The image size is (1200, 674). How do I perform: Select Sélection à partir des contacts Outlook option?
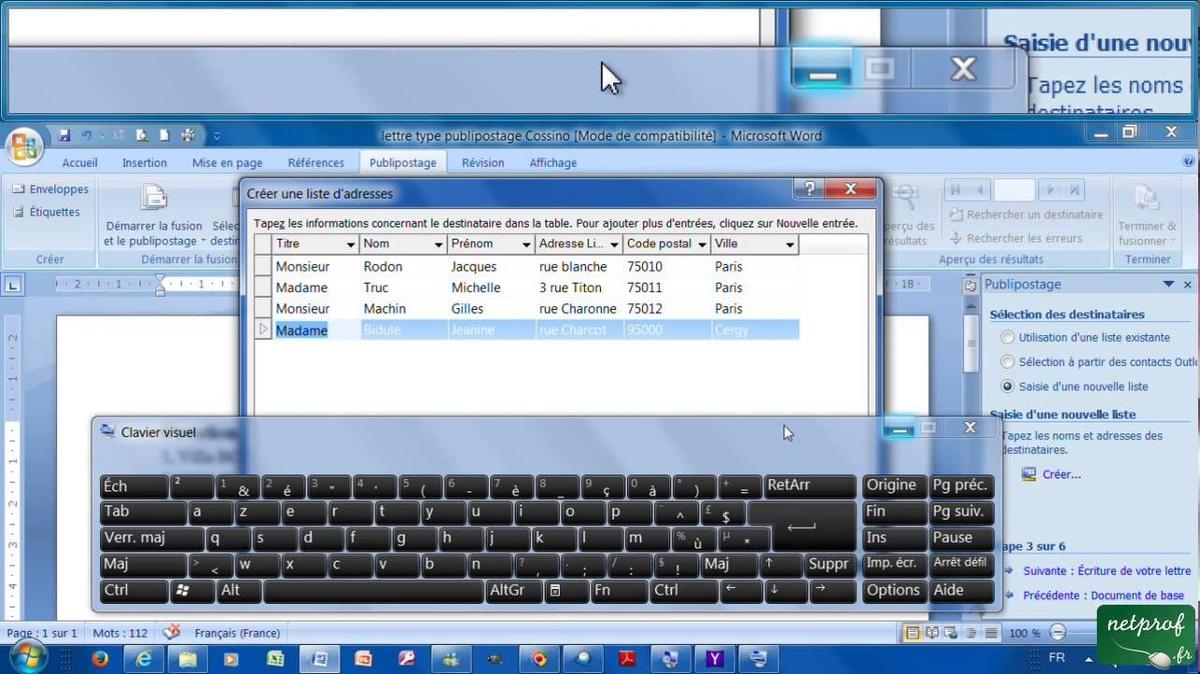(x=1007, y=362)
